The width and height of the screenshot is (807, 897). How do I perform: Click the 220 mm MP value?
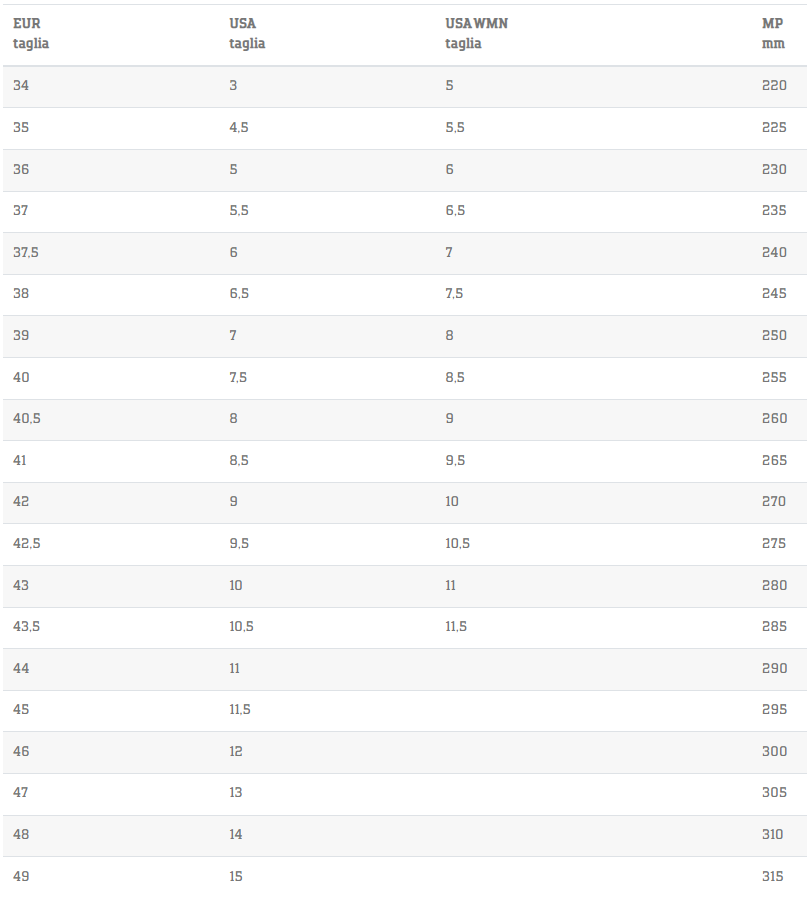pyautogui.click(x=774, y=86)
